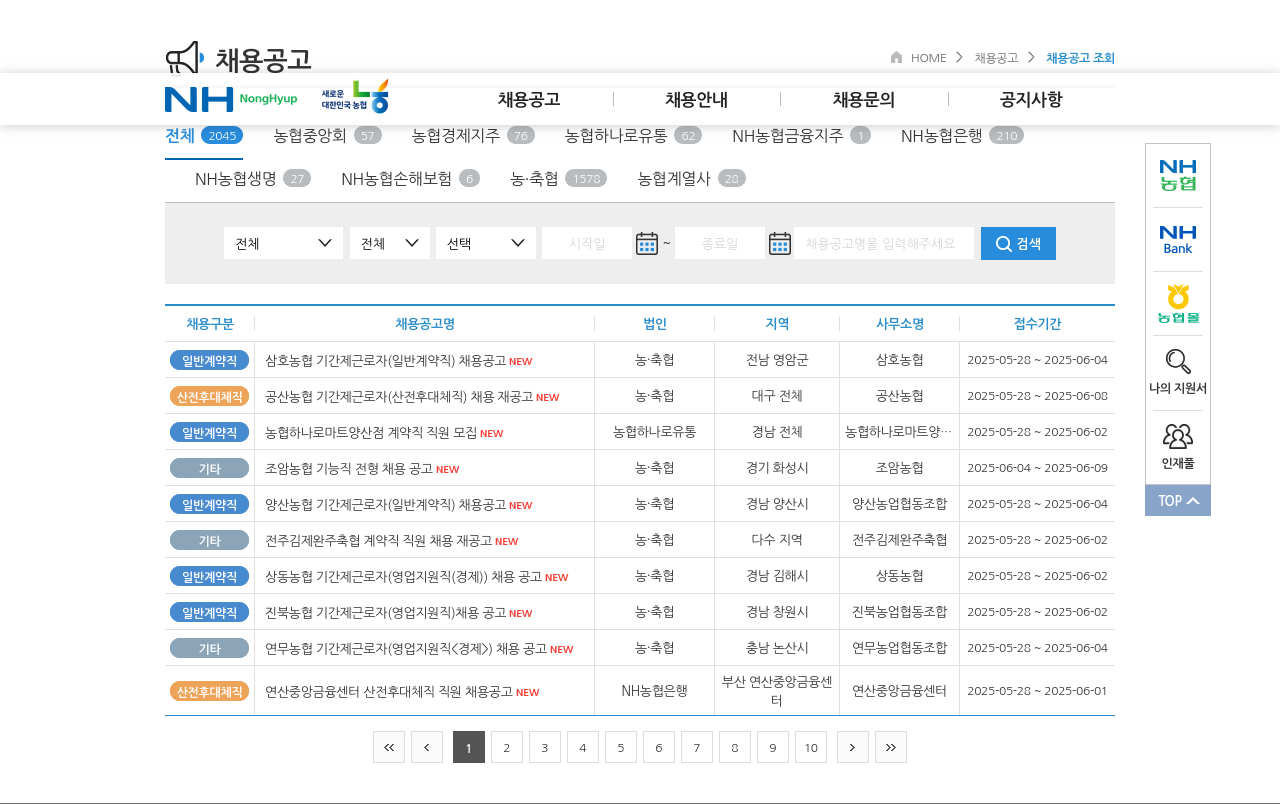Viewport: 1280px width, 804px height.
Task: Go to page 8
Action: (735, 747)
